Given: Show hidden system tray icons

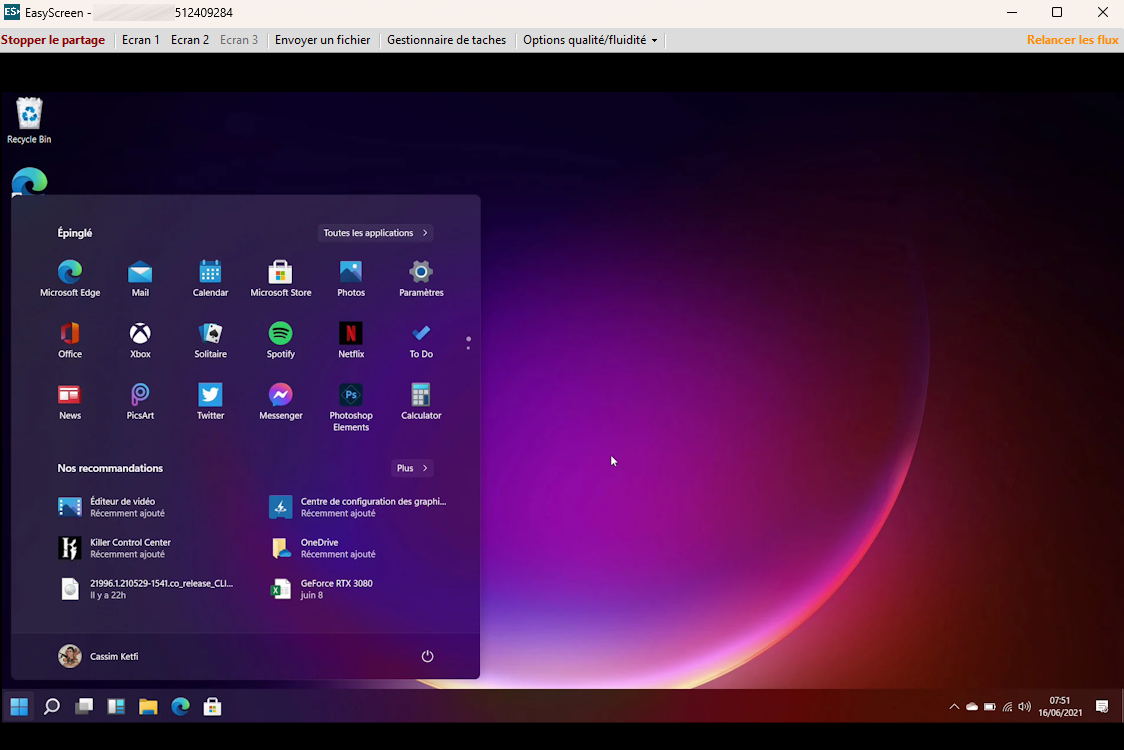Looking at the screenshot, I should (954, 707).
